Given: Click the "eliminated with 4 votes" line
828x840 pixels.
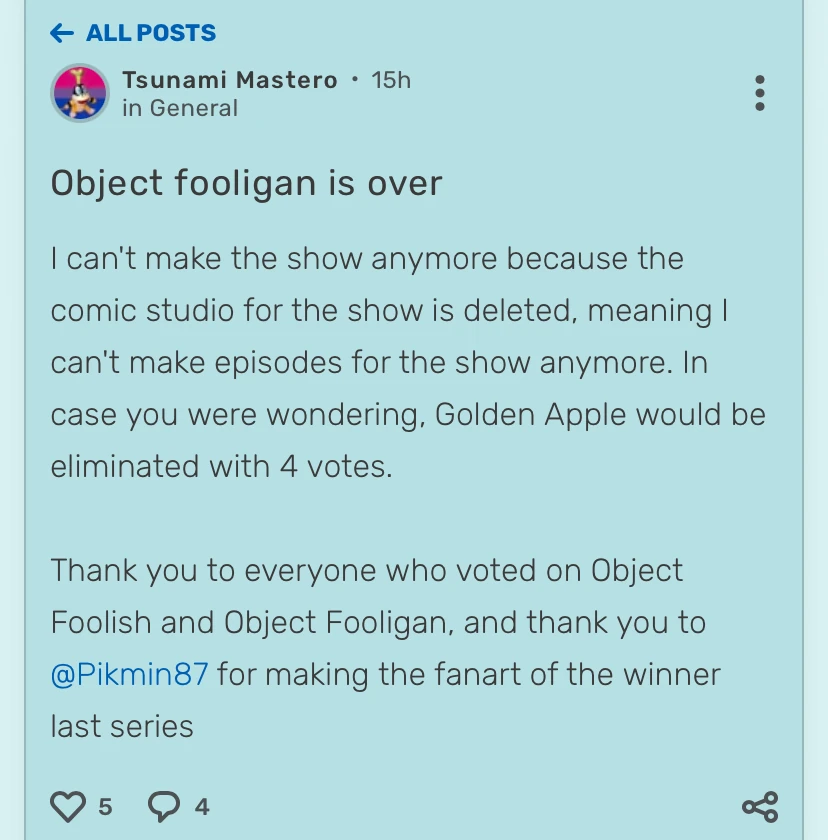Looking at the screenshot, I should [221, 466].
